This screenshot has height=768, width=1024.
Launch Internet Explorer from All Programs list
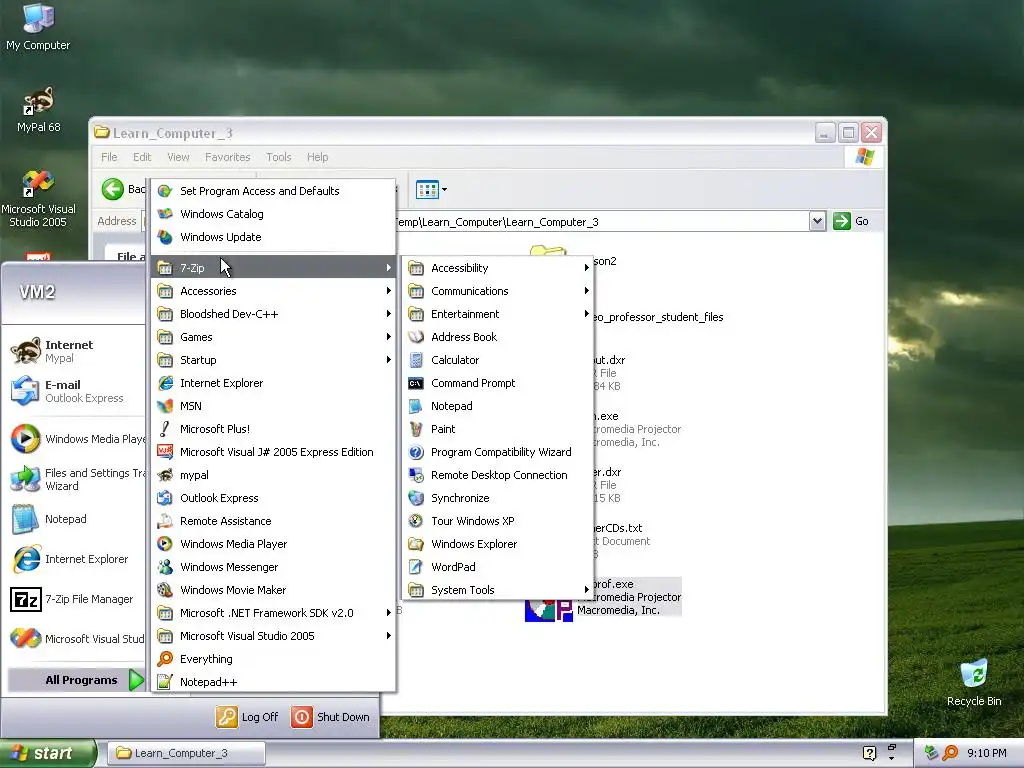tap(274, 383)
